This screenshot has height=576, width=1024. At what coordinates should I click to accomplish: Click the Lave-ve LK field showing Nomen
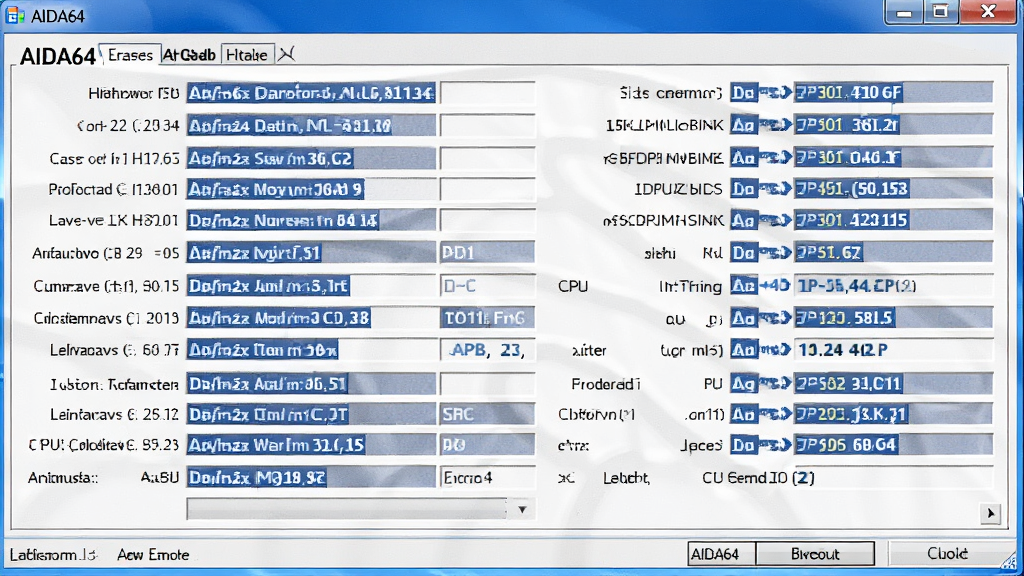(x=311, y=221)
